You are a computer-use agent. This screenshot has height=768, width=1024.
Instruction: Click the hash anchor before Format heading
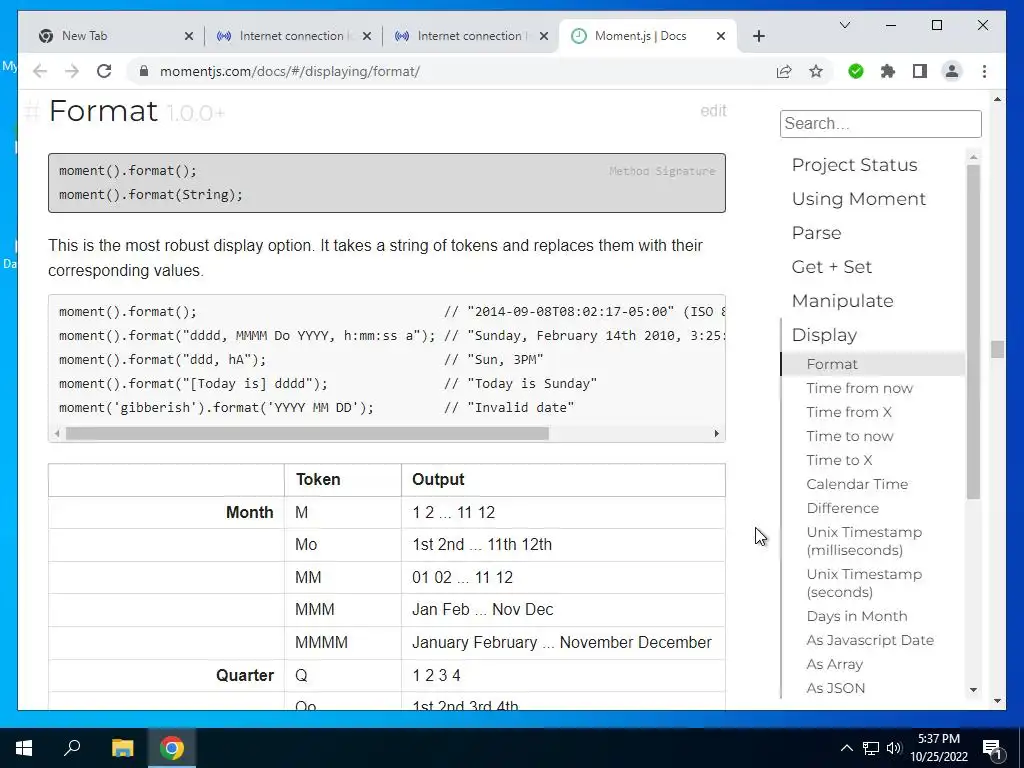coord(32,112)
